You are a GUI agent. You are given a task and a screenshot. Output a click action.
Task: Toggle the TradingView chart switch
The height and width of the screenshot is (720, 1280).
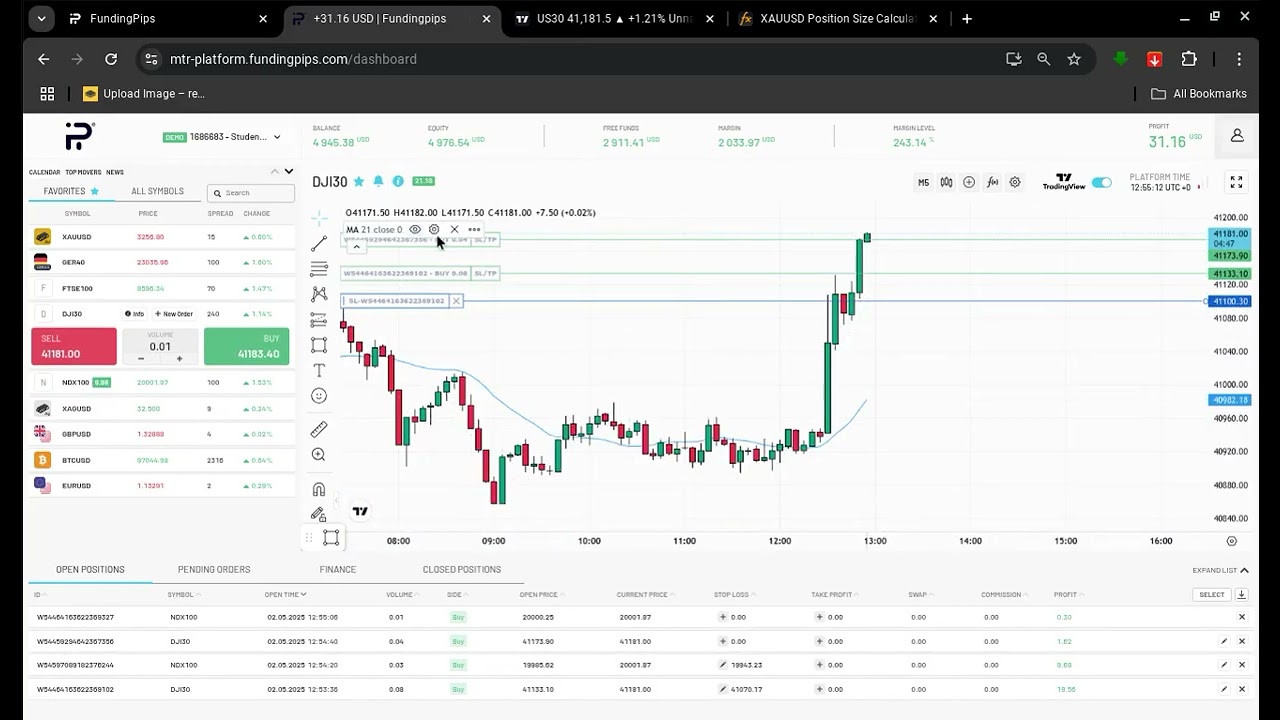1102,182
